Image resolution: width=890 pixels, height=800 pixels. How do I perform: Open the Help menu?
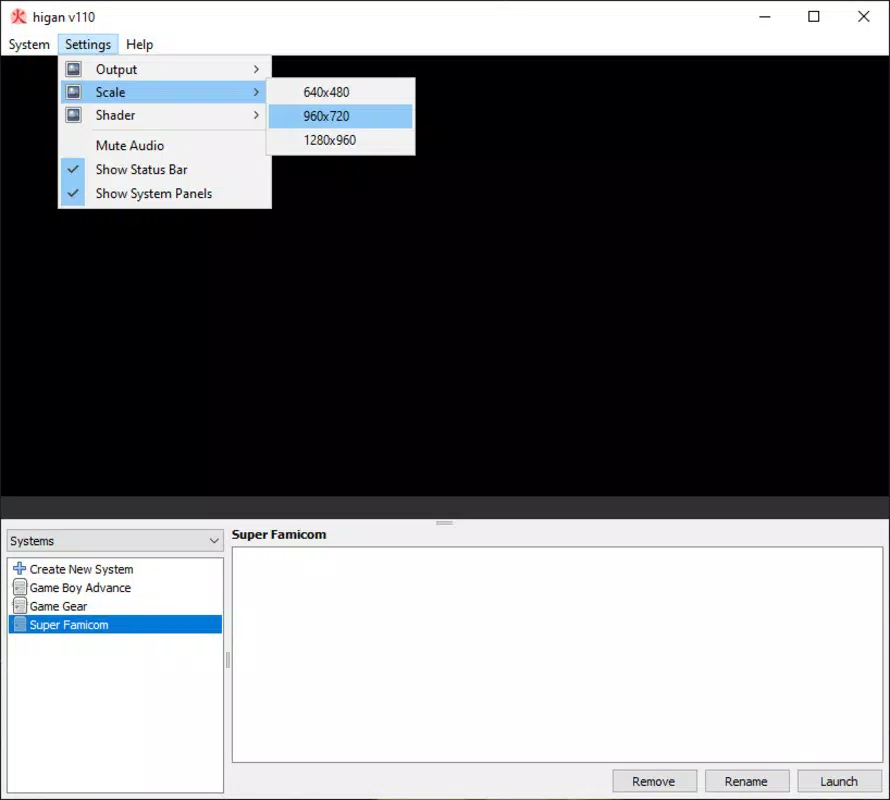click(140, 44)
